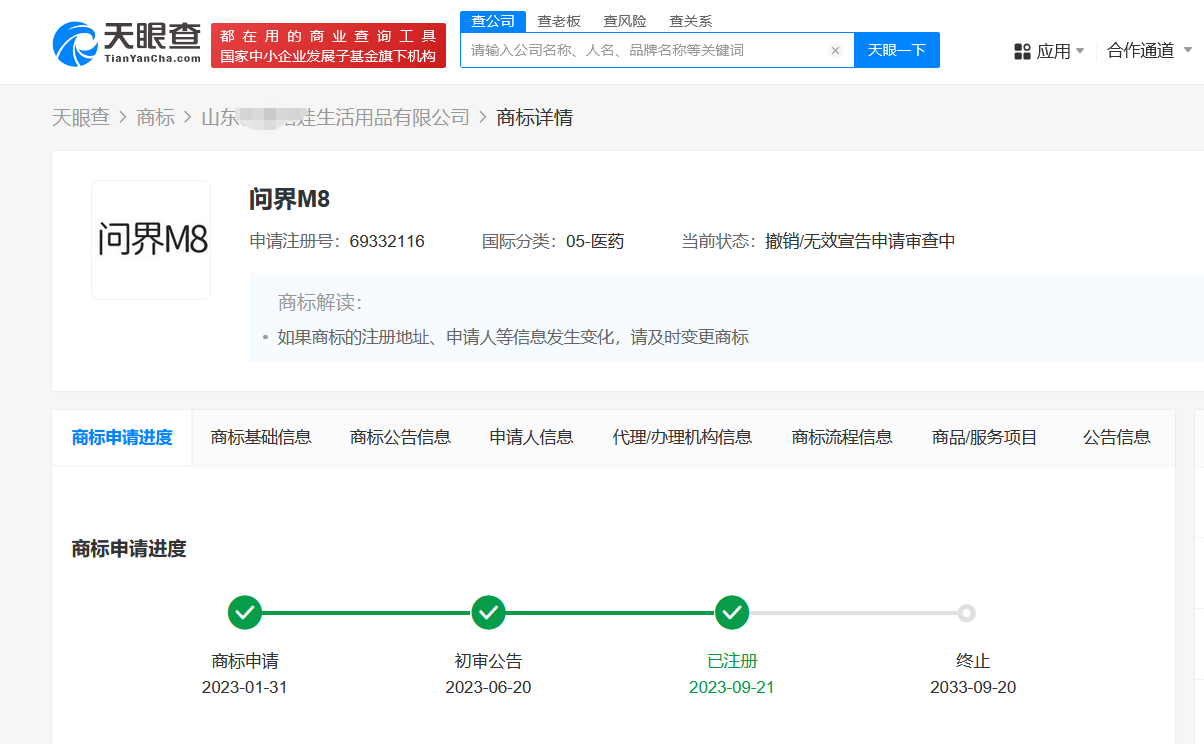Open the 商标 breadcrumb link
This screenshot has width=1204, height=744.
155,117
